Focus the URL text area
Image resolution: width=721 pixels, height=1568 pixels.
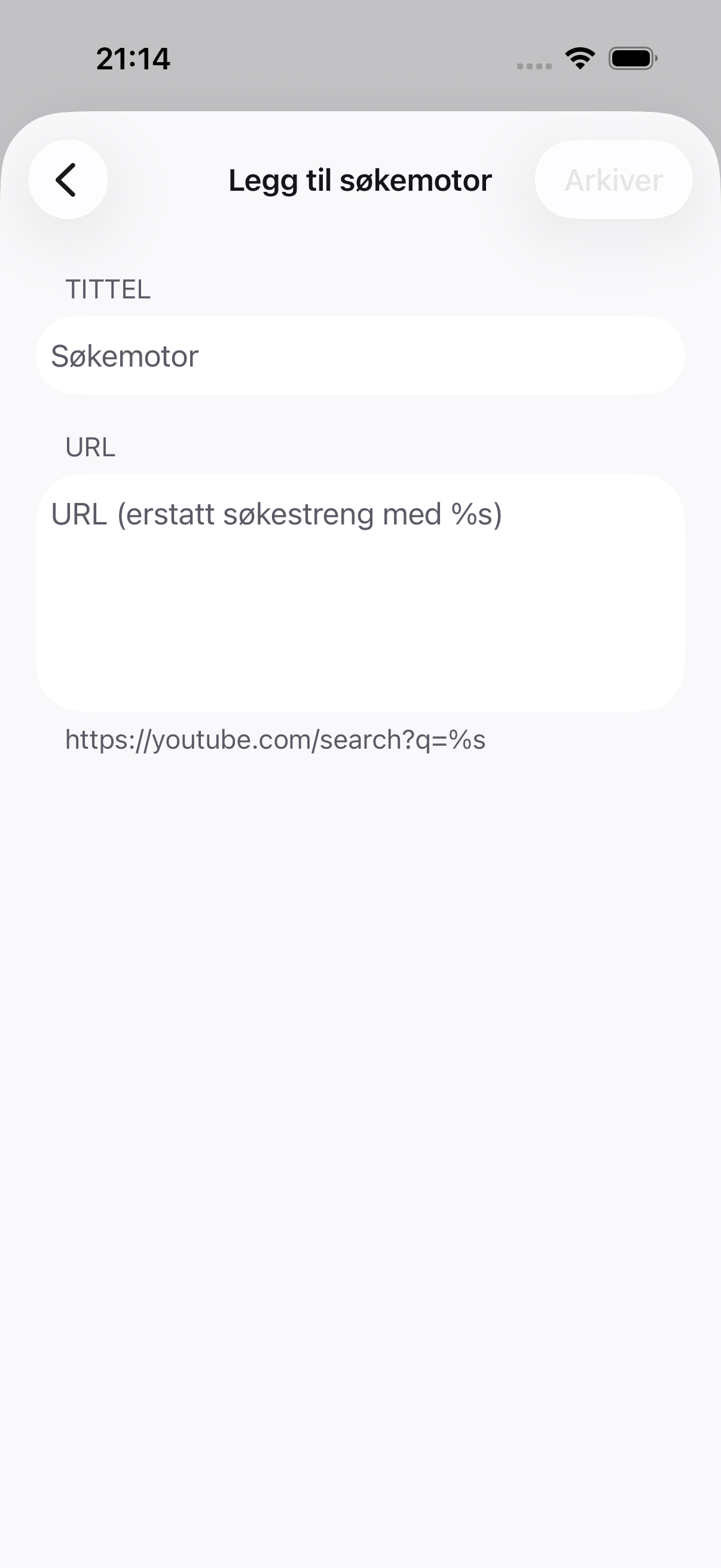(x=360, y=593)
